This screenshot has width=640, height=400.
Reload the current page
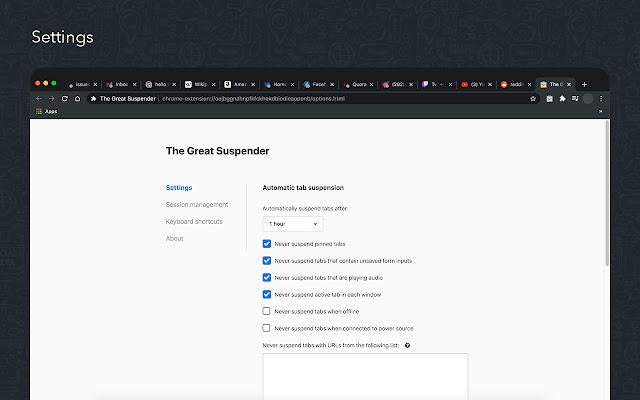click(x=64, y=98)
